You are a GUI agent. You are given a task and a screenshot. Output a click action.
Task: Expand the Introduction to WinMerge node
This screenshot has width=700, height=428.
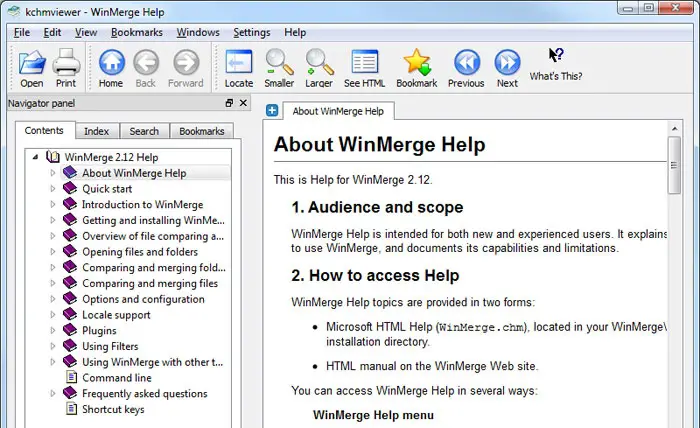[53, 204]
